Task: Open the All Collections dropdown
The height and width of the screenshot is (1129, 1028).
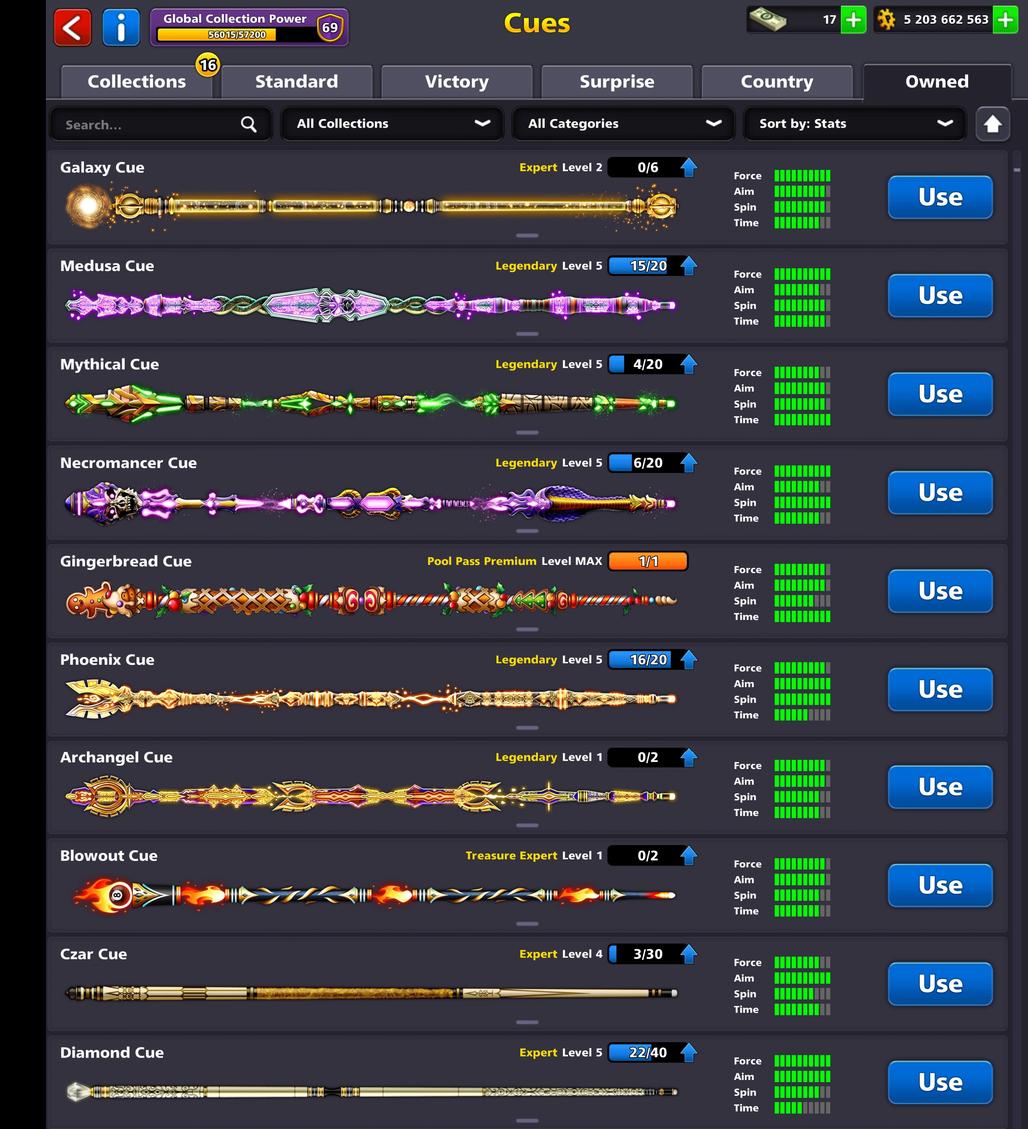Action: 392,124
